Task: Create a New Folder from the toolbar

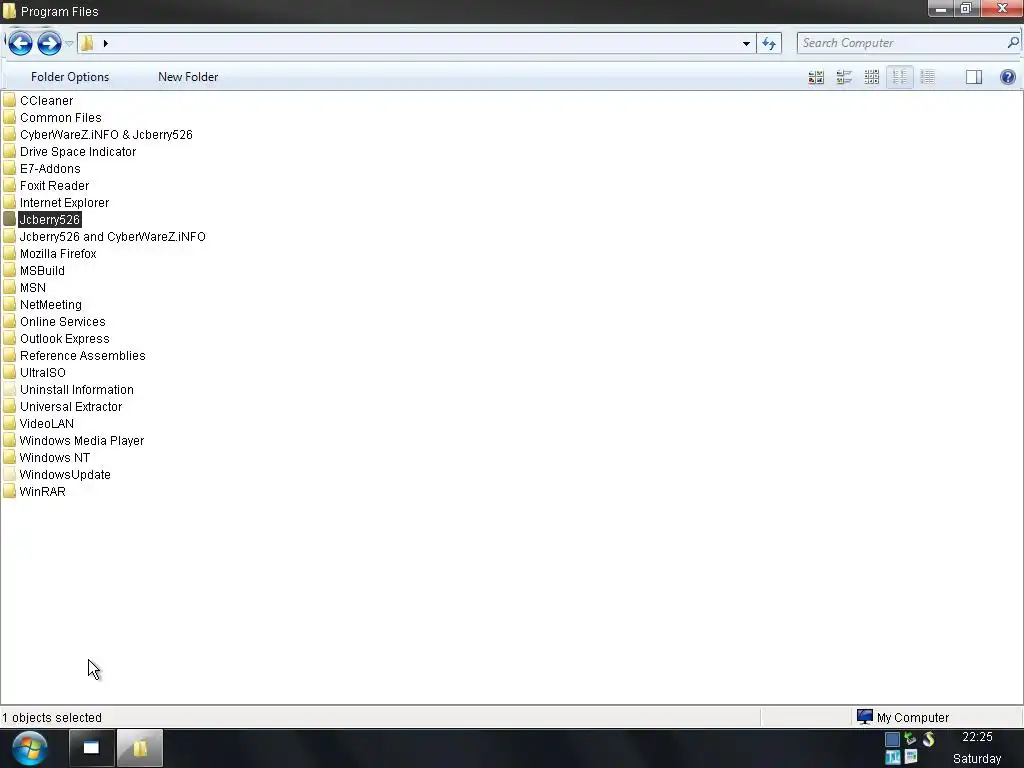Action: coord(188,77)
